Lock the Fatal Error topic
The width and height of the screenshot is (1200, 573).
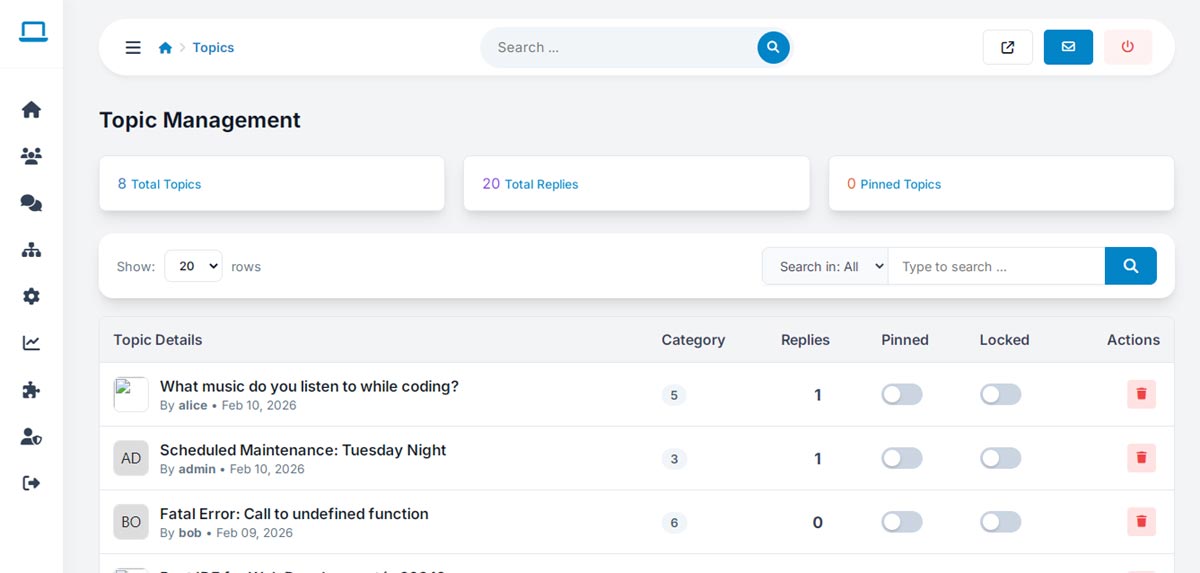[x=1001, y=522]
